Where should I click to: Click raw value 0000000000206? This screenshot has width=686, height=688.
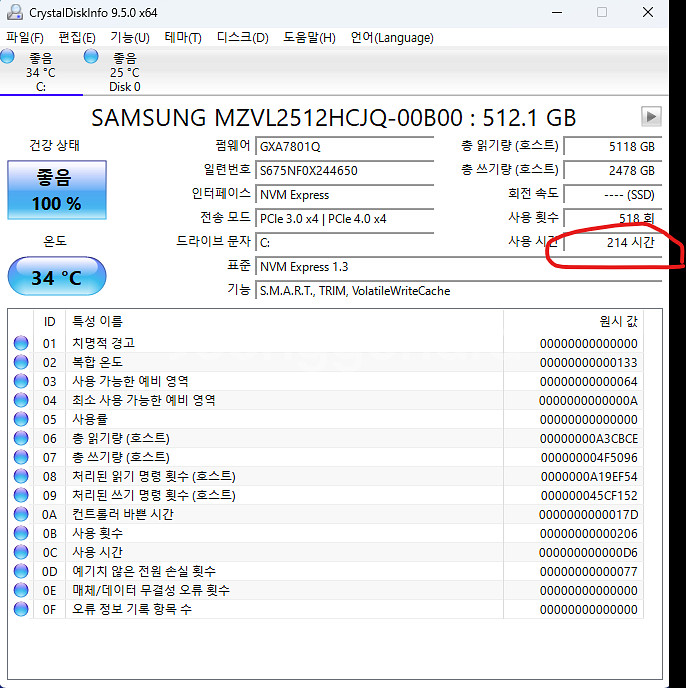[x=589, y=534]
